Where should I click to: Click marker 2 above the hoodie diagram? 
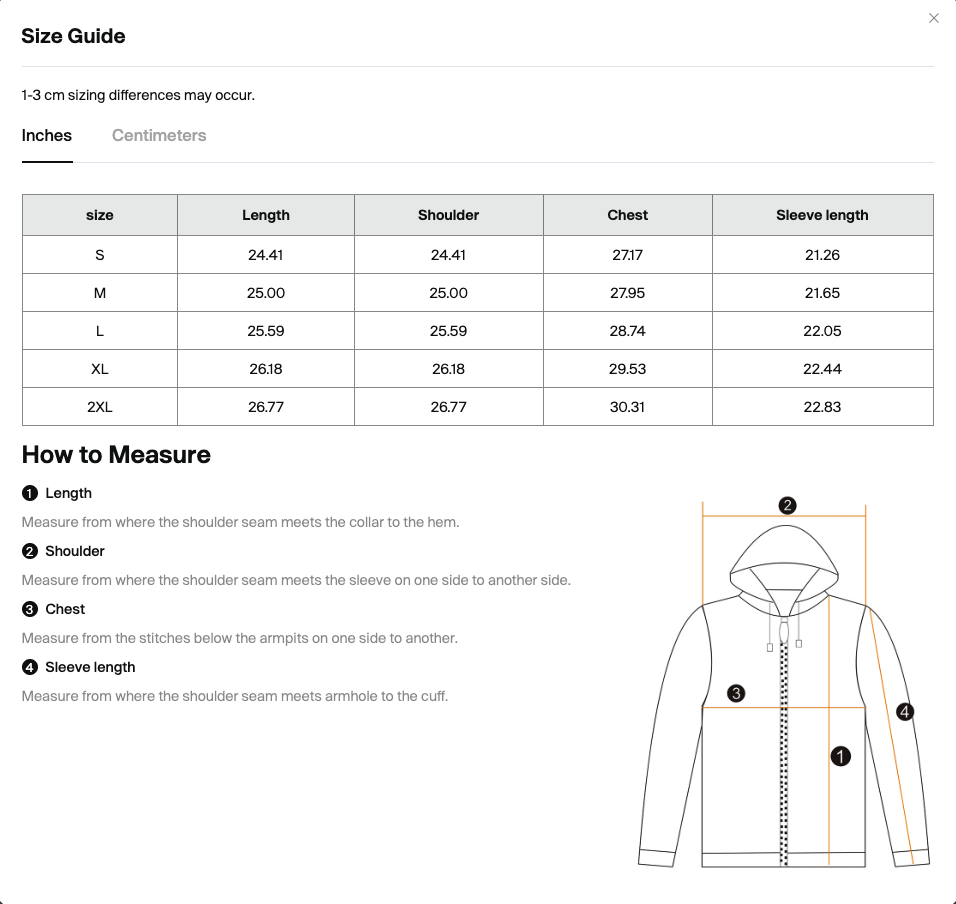coord(787,505)
